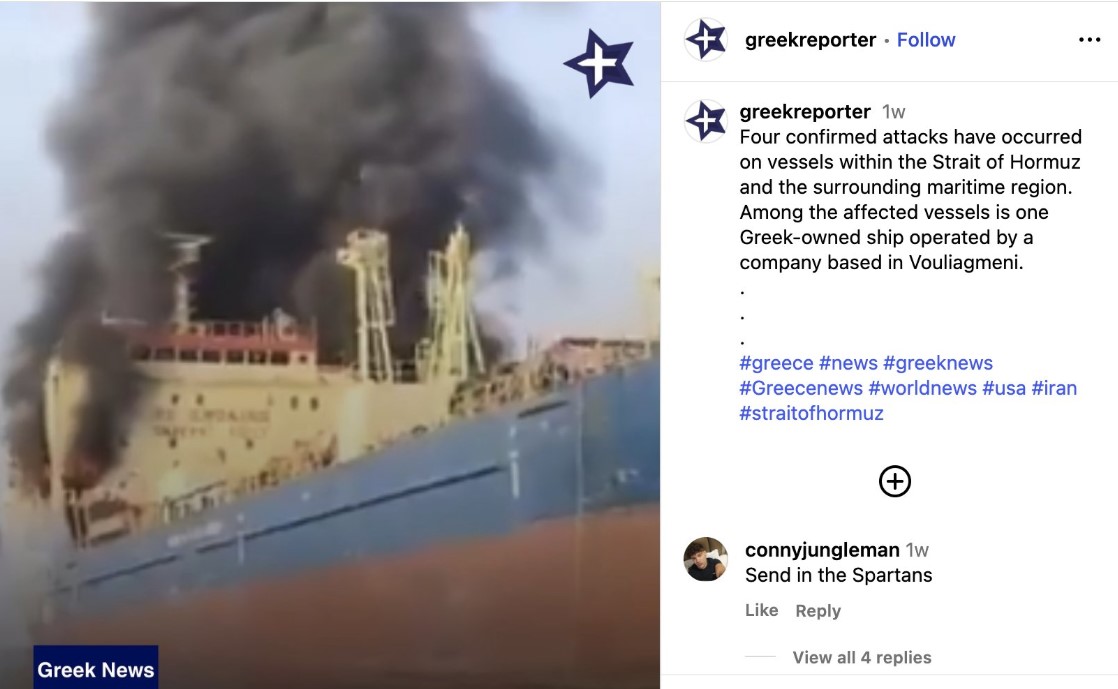Screen dimensions: 1118x689
Task: Open the #news hashtag
Action: click(848, 363)
